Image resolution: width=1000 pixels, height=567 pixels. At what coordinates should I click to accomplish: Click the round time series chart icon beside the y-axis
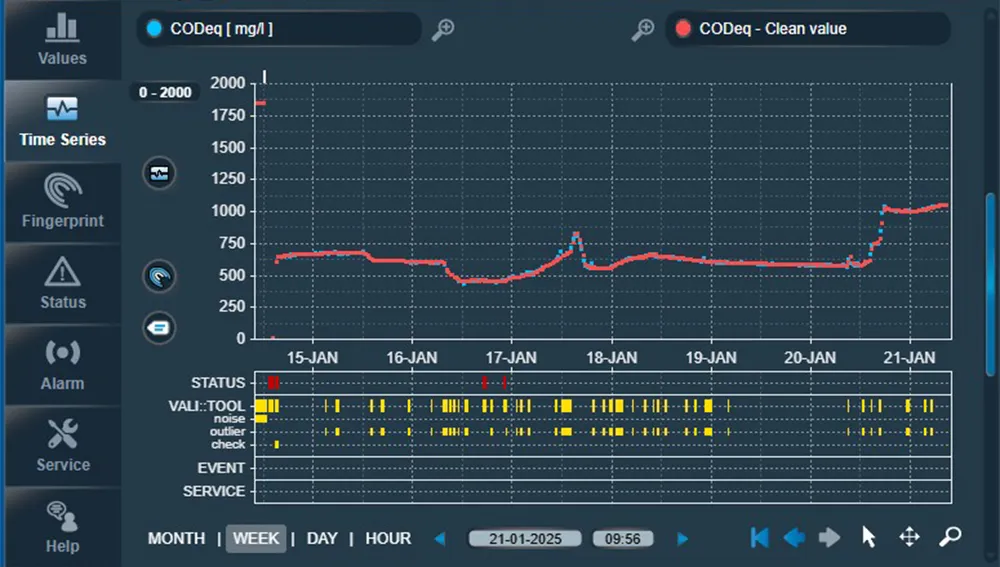(160, 173)
